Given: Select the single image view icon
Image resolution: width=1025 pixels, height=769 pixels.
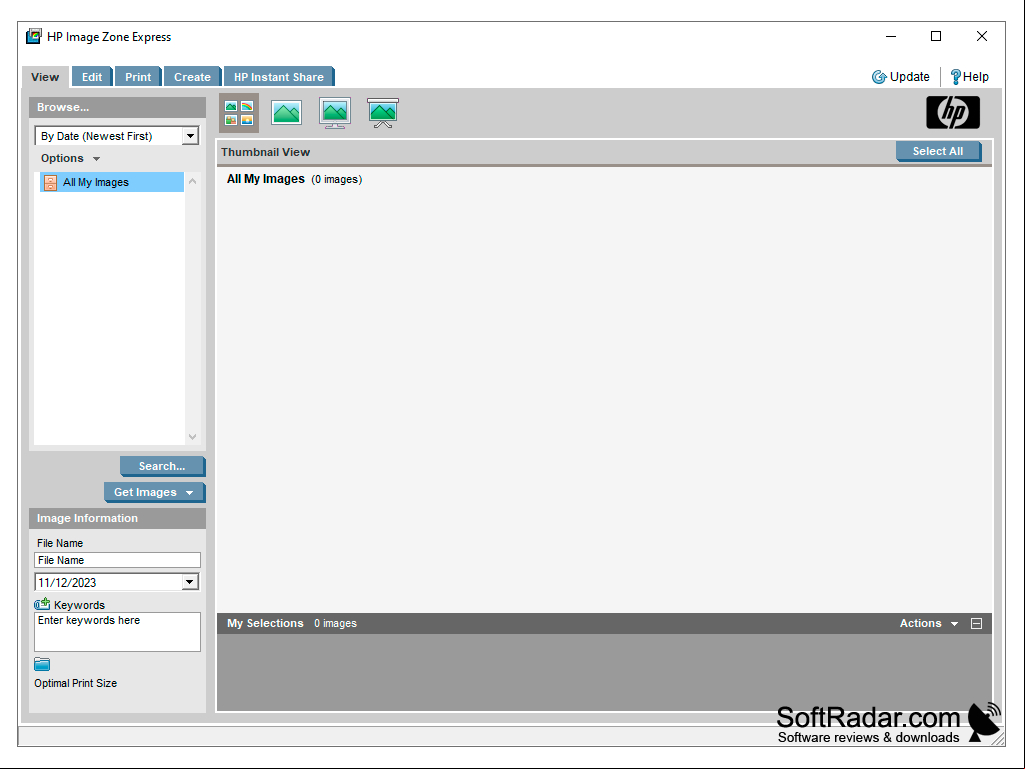Looking at the screenshot, I should (286, 112).
